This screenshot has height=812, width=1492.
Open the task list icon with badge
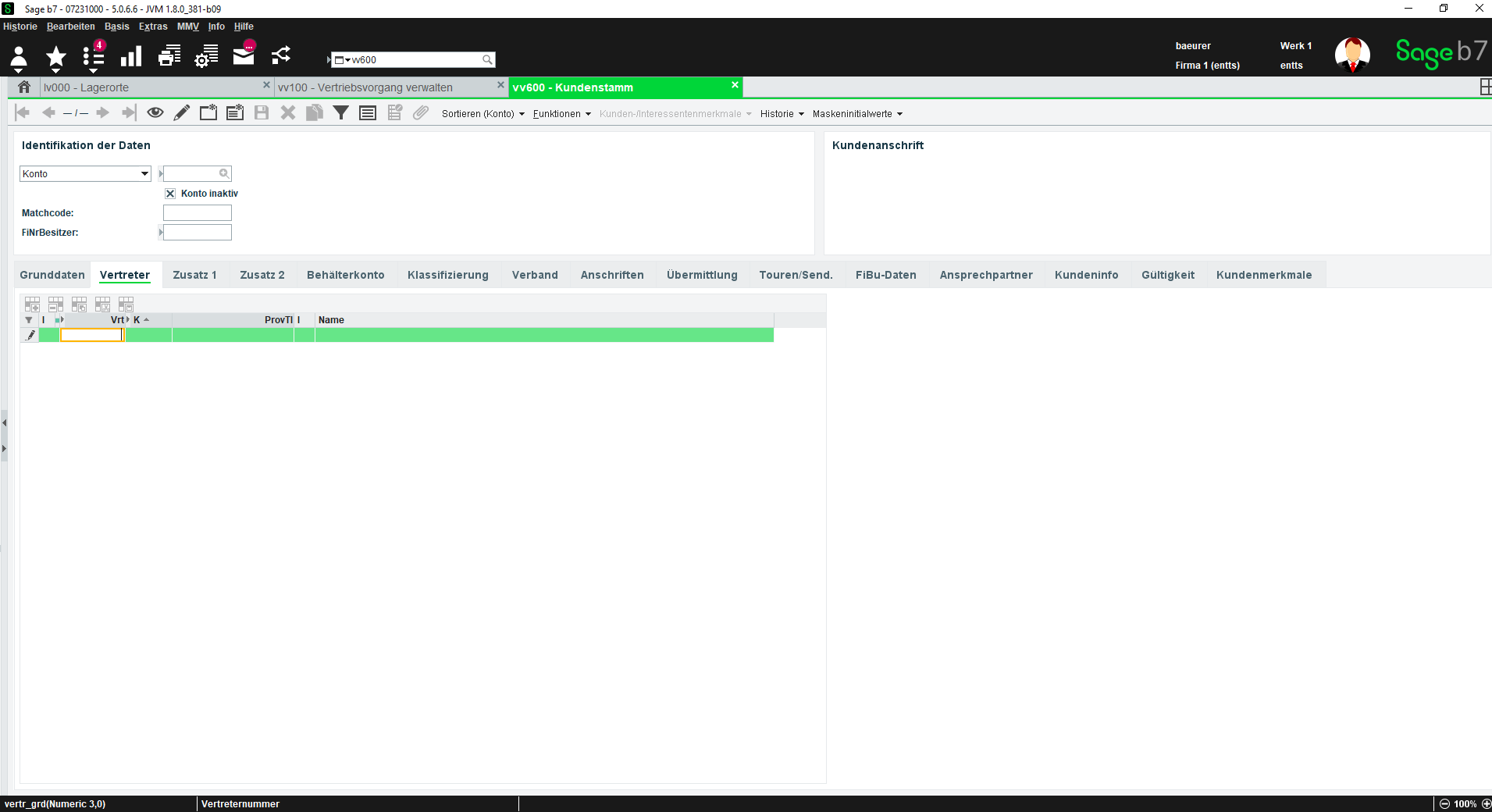click(94, 56)
